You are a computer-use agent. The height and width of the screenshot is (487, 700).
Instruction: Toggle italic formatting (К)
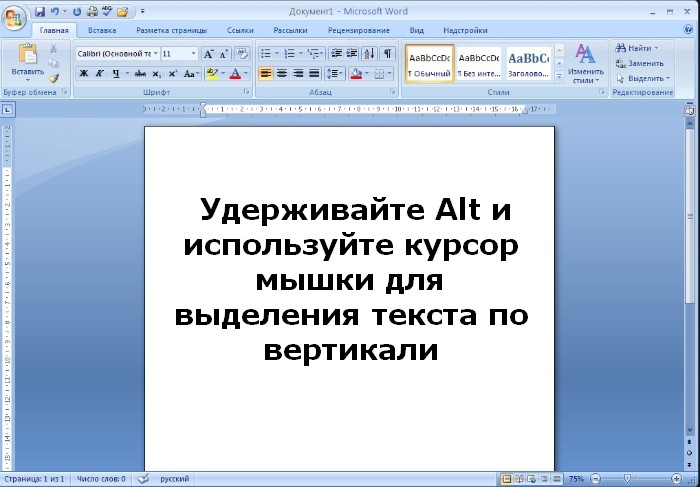coord(100,74)
